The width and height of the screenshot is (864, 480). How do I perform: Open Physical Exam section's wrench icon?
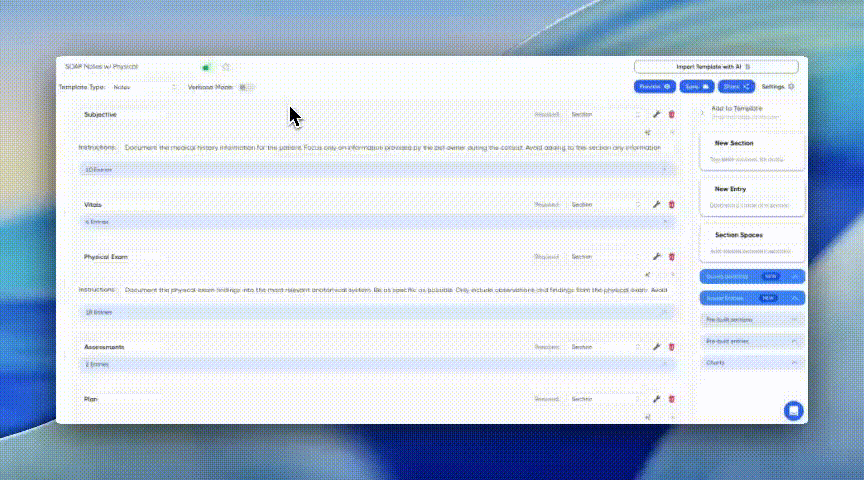point(656,257)
